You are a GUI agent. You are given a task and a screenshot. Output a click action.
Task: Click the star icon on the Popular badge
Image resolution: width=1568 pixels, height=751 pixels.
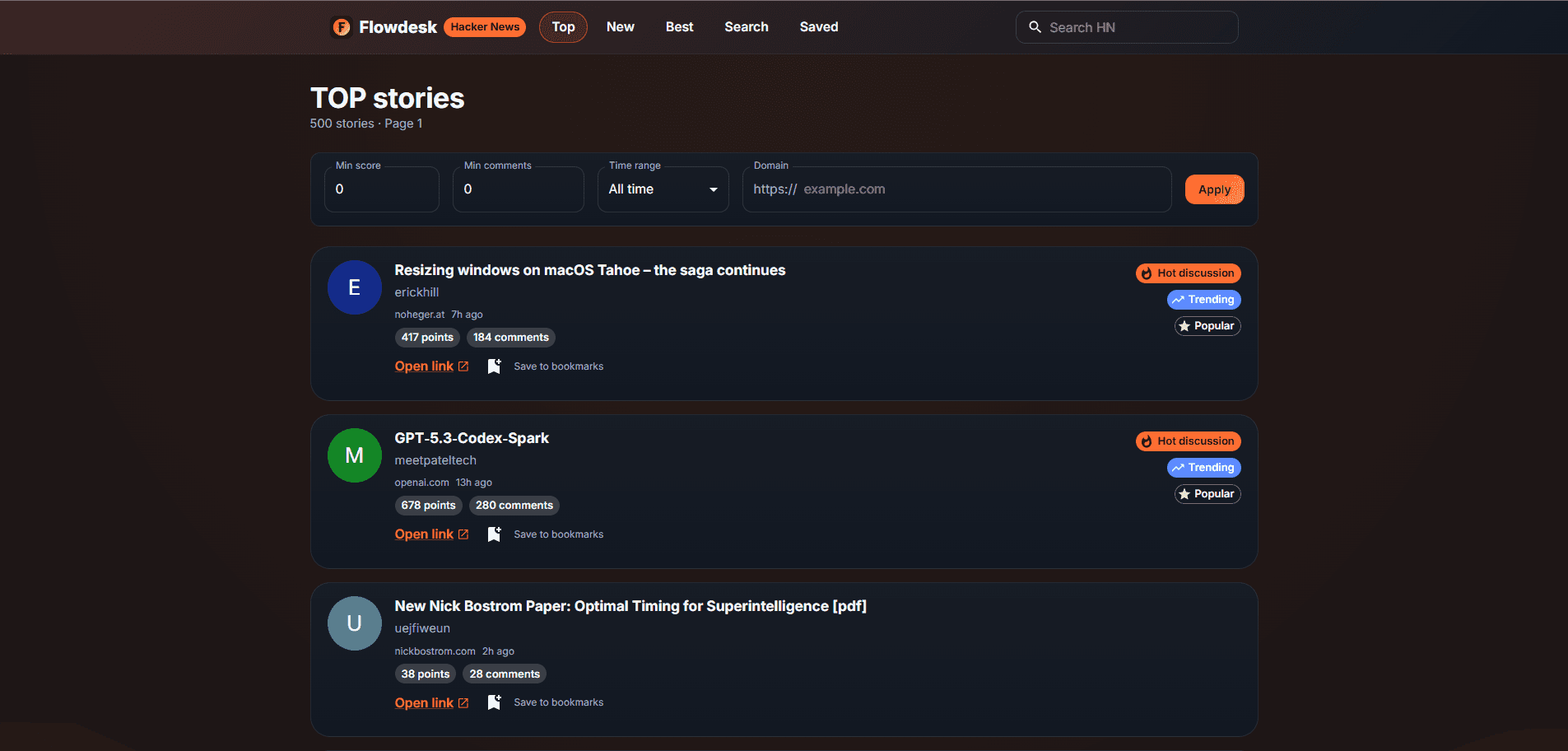1184,325
